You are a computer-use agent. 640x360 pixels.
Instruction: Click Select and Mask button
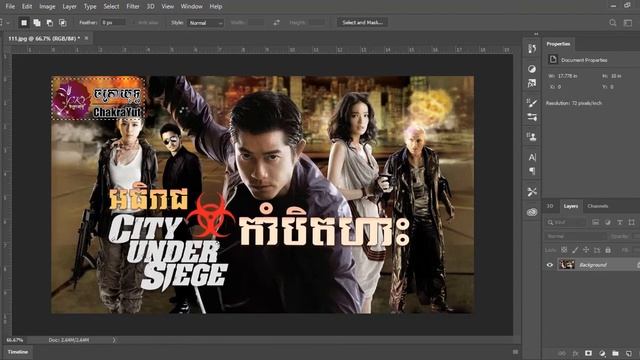pyautogui.click(x=362, y=22)
